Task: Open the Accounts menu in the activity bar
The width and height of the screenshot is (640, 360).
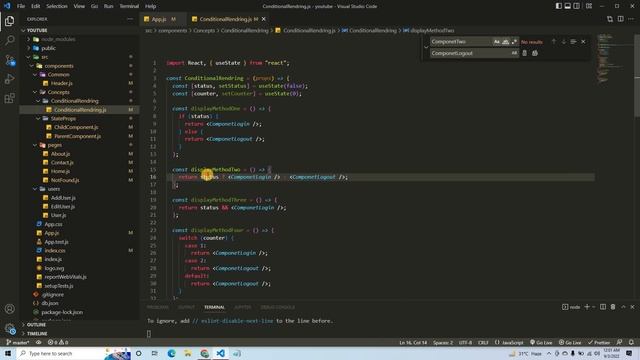Action: [9, 309]
